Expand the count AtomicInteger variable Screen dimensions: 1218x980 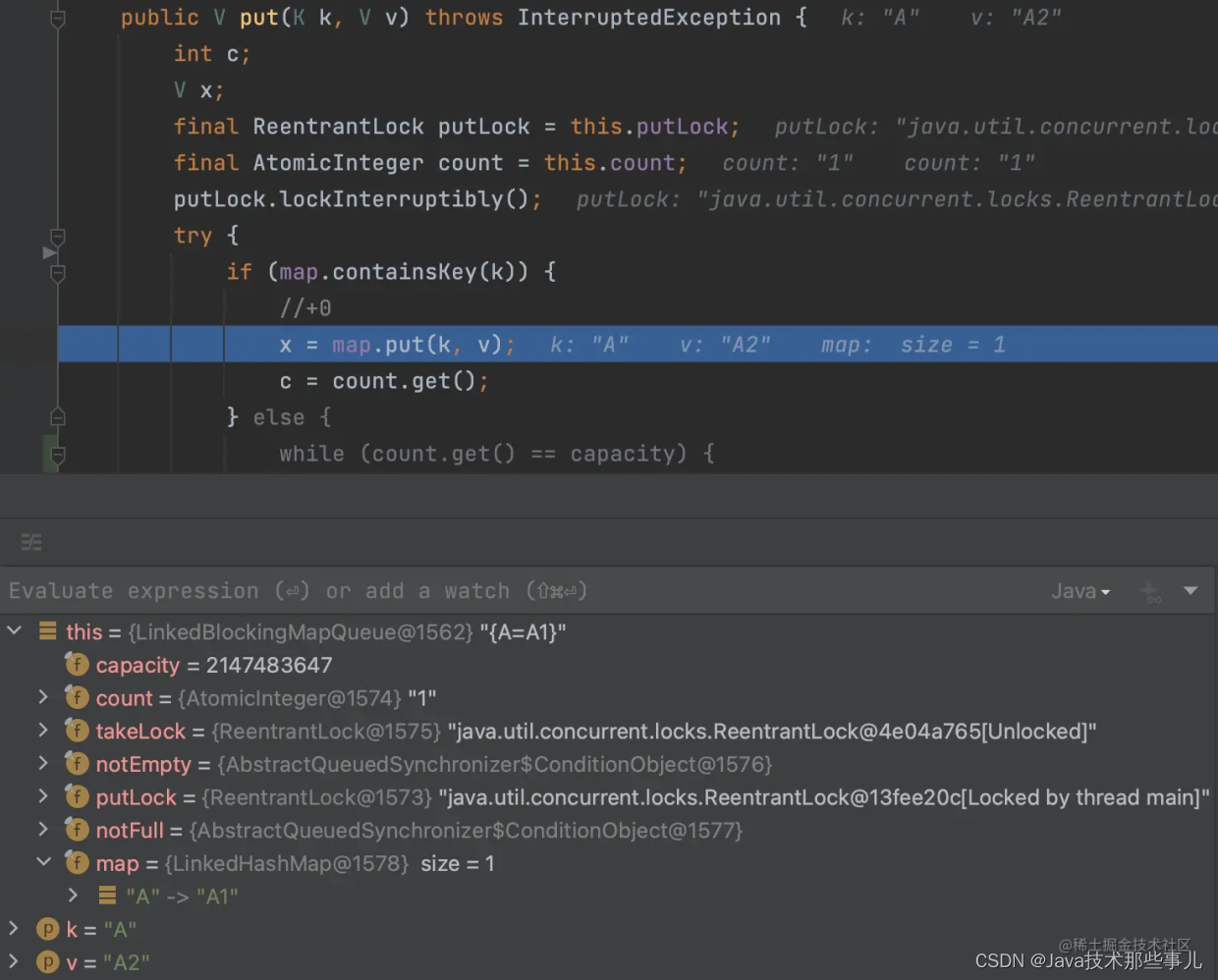point(43,696)
